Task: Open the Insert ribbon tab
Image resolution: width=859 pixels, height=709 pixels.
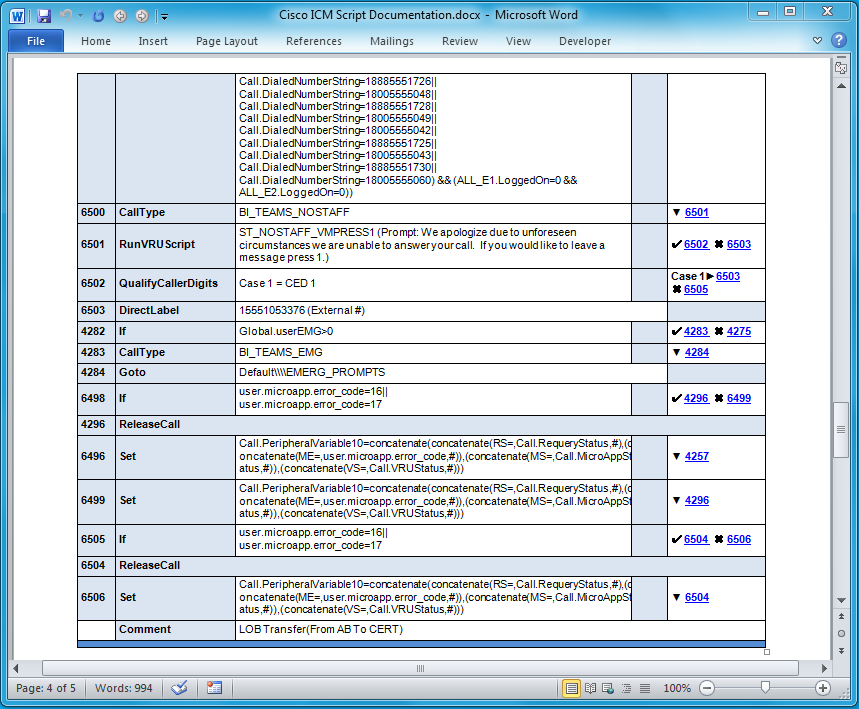Action: [x=153, y=41]
